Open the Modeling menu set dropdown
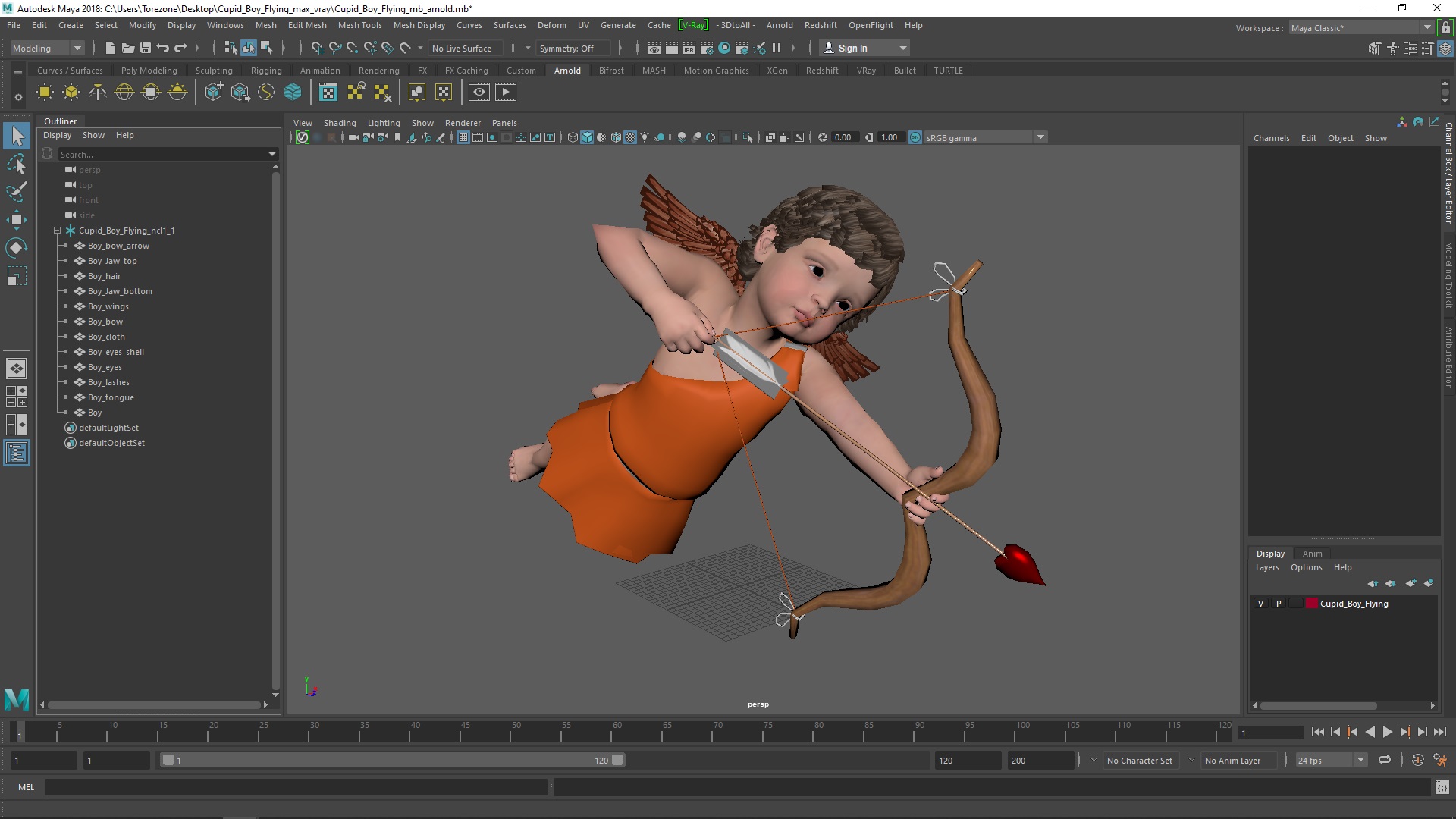Screen dimensions: 1456x819 point(47,48)
